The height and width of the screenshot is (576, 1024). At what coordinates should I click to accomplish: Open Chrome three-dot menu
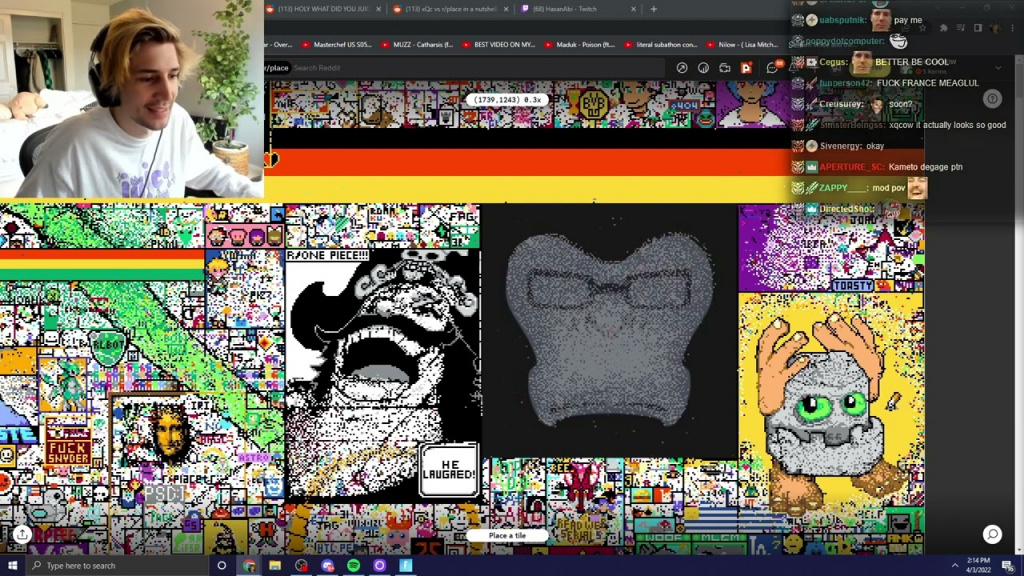pyautogui.click(x=1013, y=28)
